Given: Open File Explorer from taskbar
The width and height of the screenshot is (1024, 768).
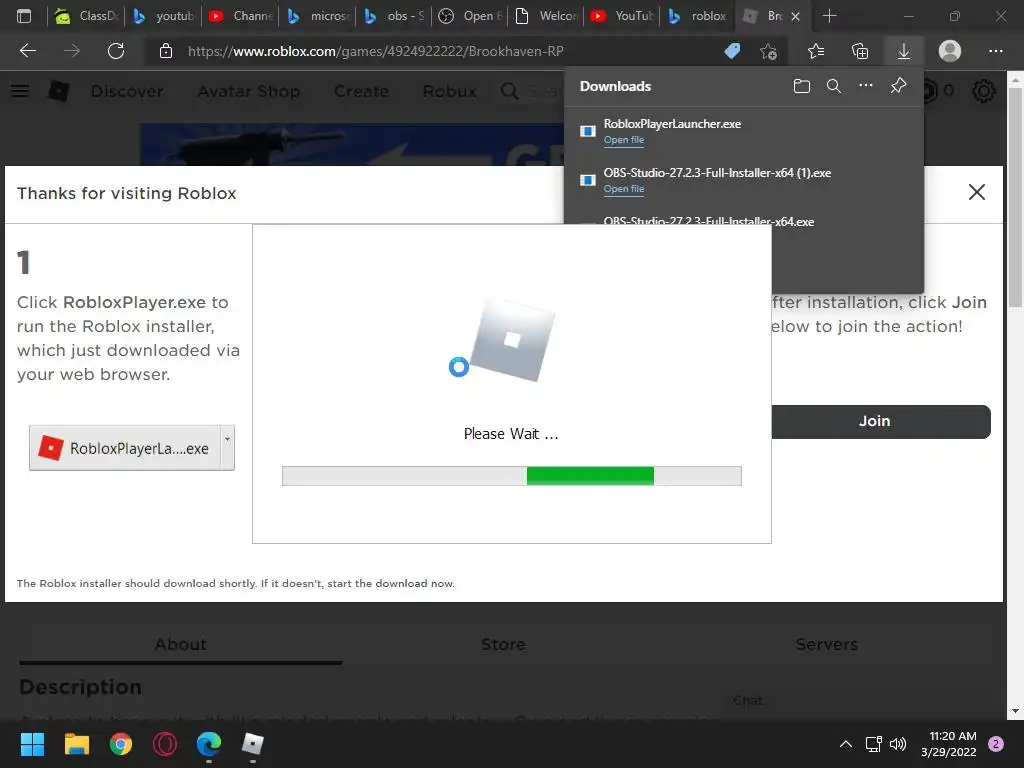Looking at the screenshot, I should pyautogui.click(x=76, y=744).
